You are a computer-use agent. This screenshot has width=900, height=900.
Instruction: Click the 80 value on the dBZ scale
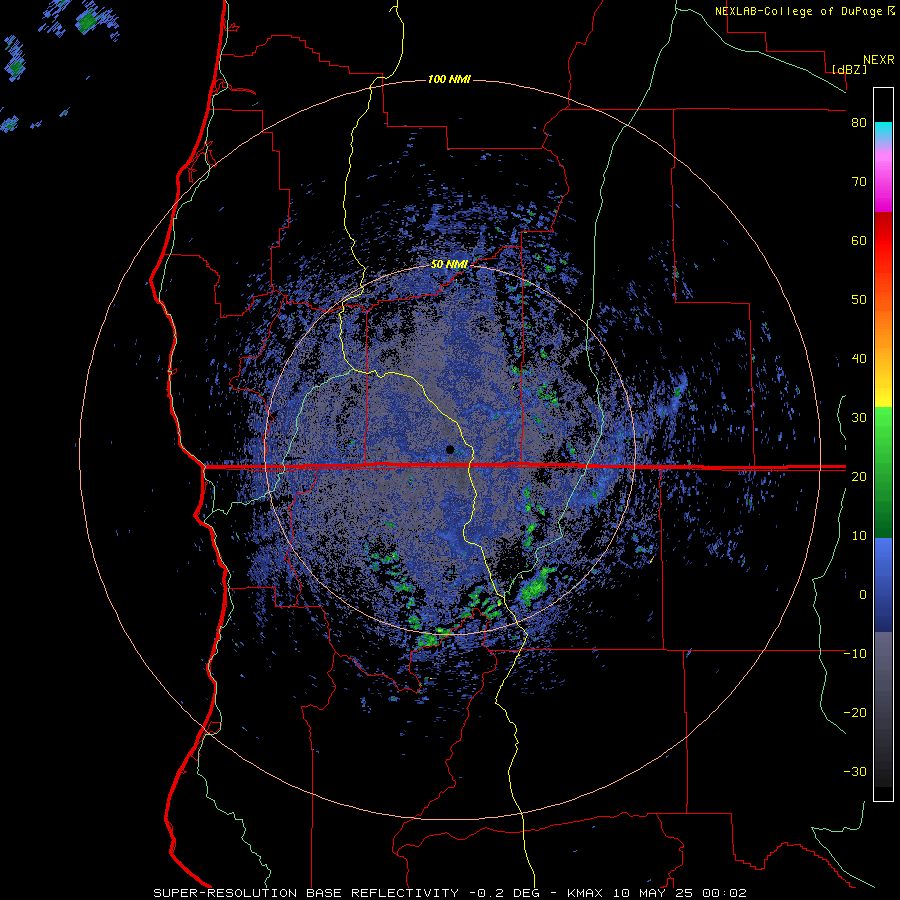[859, 123]
